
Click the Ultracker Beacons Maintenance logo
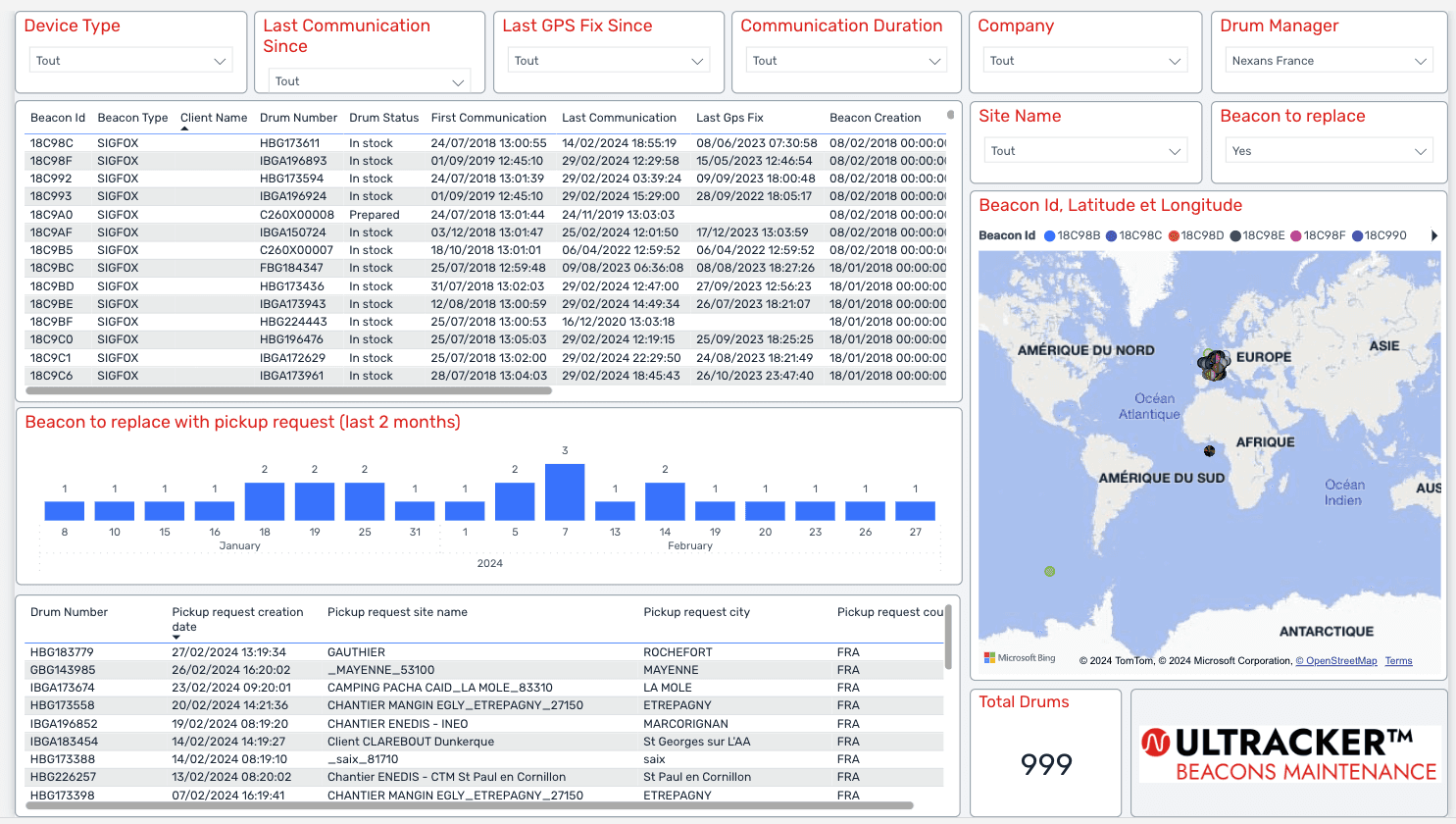tap(1289, 753)
